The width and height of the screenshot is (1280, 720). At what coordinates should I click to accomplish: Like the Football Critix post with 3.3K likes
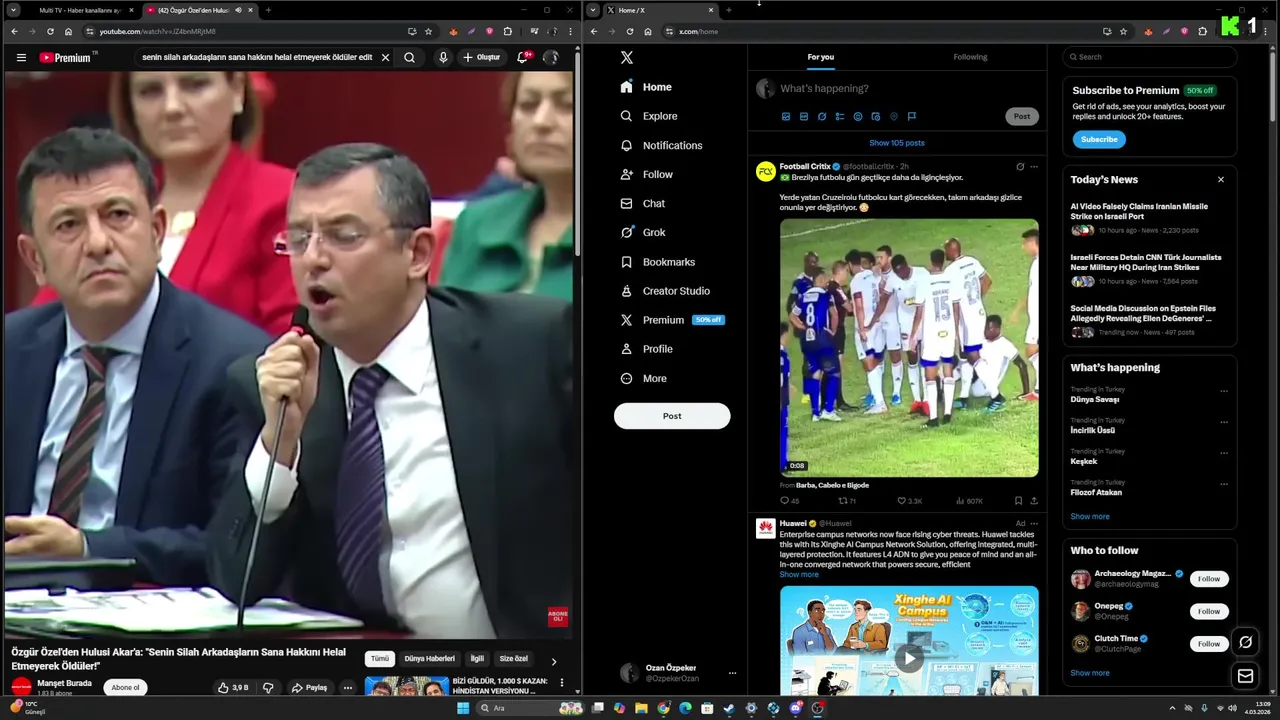(x=909, y=501)
